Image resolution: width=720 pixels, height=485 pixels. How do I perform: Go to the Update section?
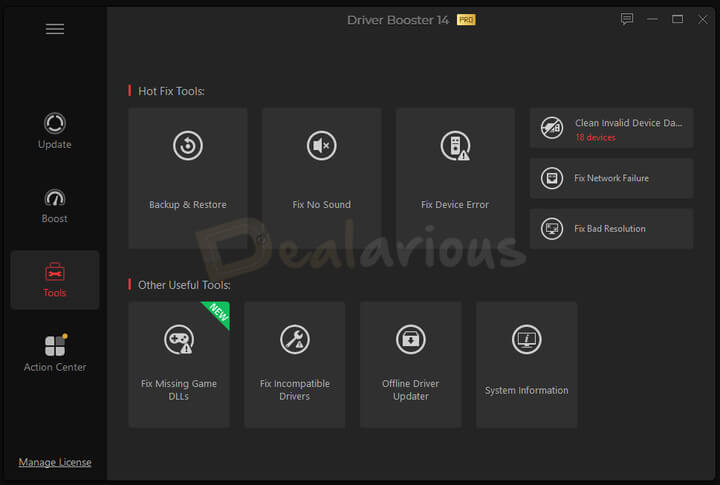coord(55,131)
